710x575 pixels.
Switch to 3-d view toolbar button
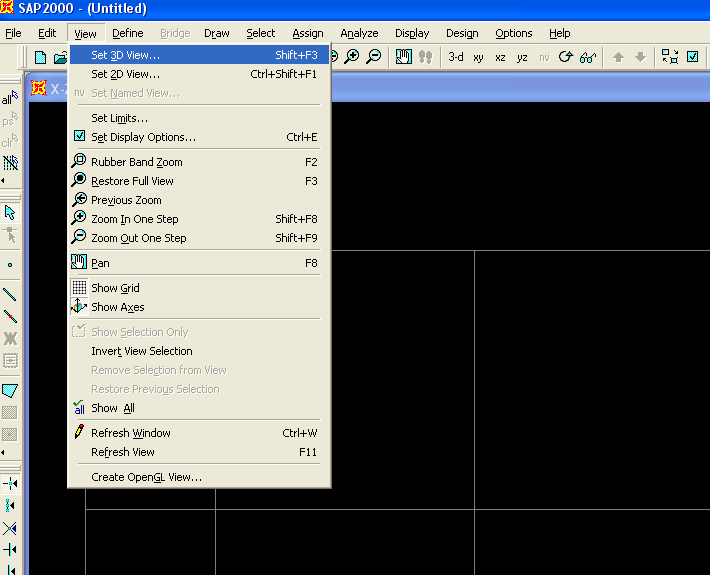[x=456, y=57]
